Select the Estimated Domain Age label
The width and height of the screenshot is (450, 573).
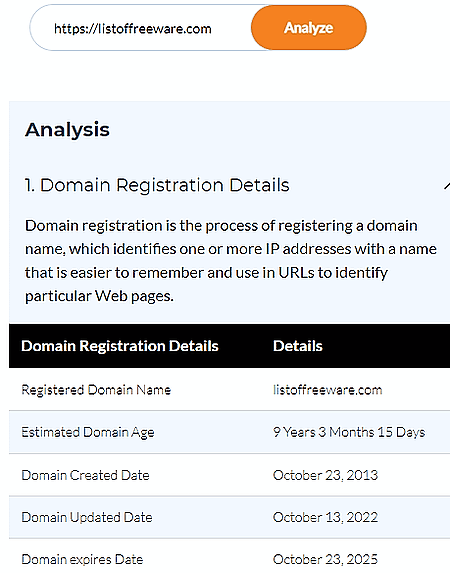click(x=88, y=432)
